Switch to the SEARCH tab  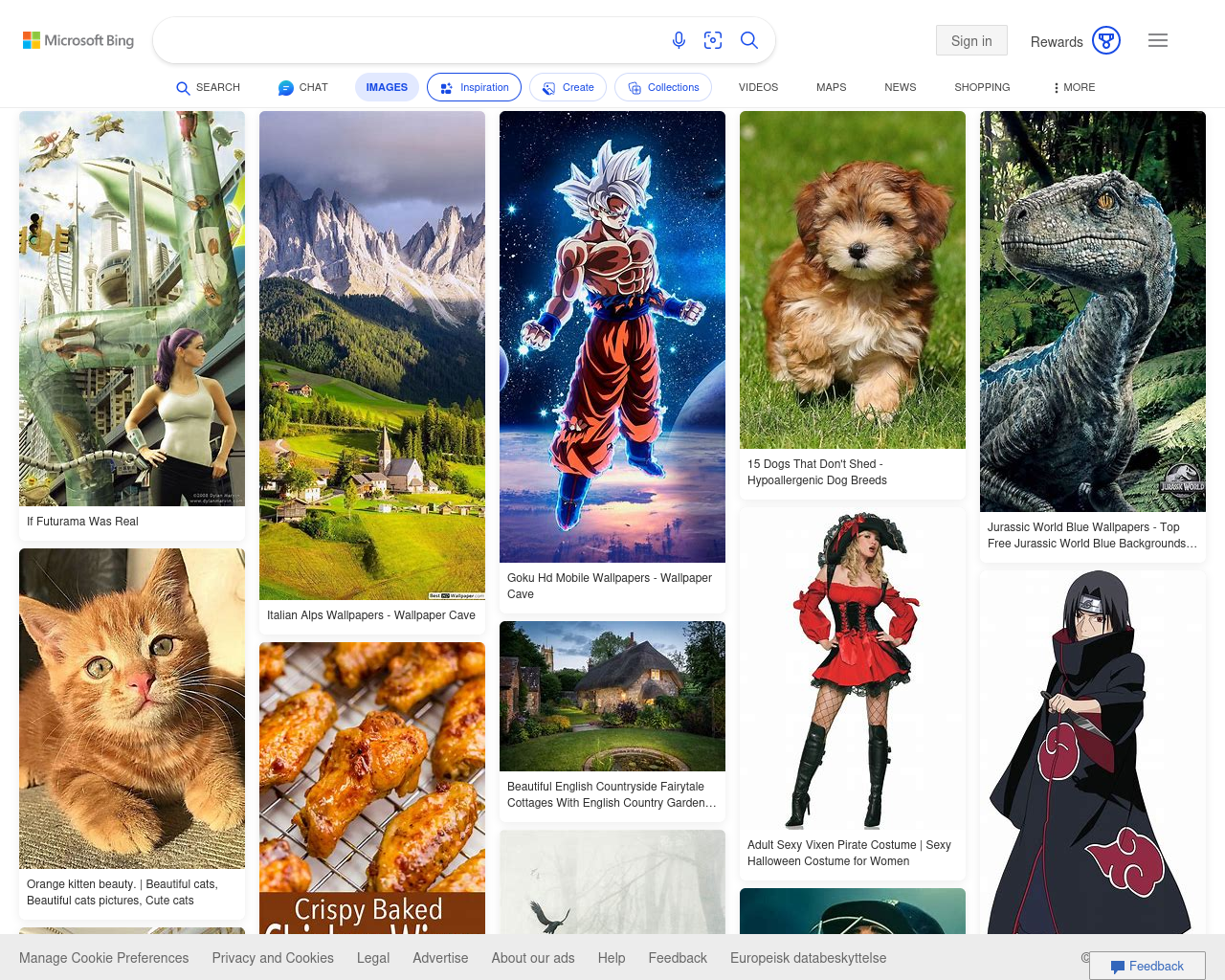coord(209,87)
